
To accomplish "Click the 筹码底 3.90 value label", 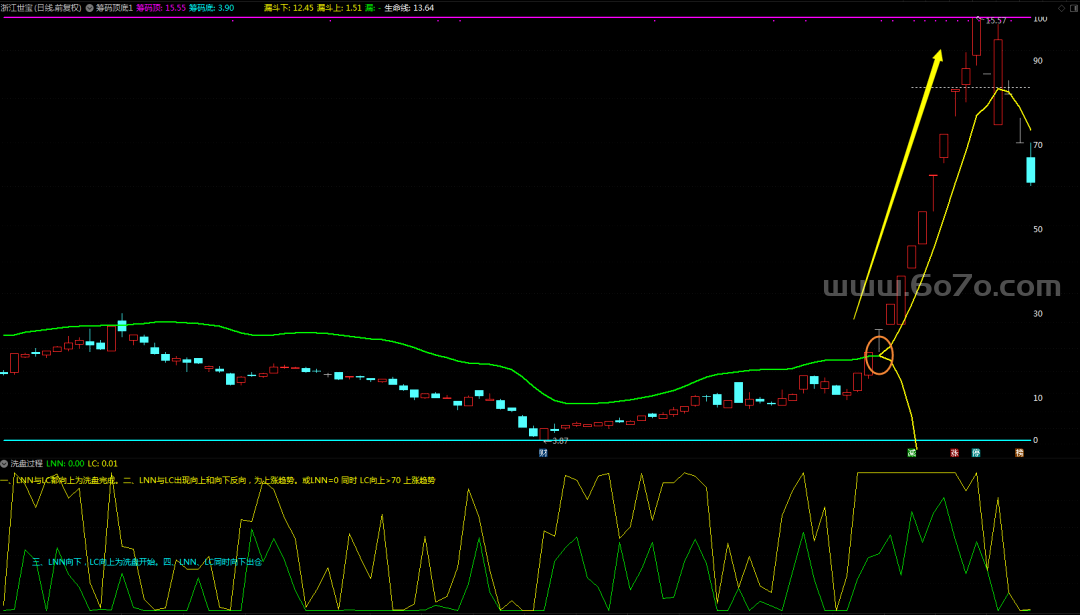I will (x=211, y=7).
